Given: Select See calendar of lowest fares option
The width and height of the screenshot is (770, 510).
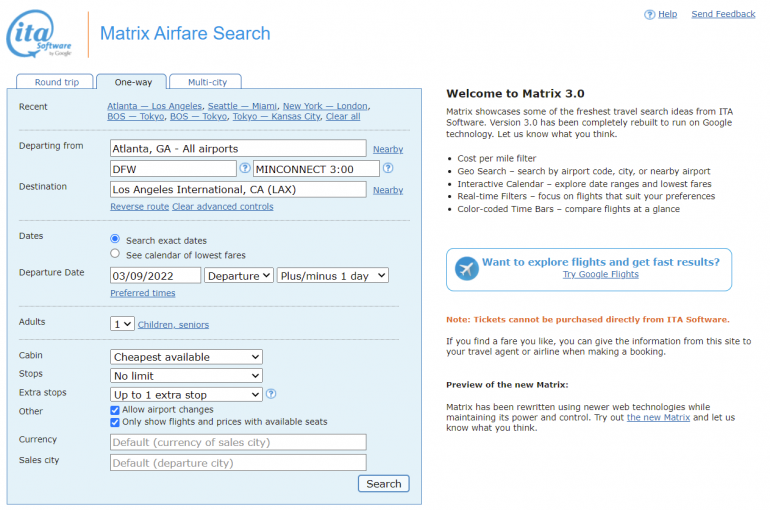Looking at the screenshot, I should (x=115, y=255).
